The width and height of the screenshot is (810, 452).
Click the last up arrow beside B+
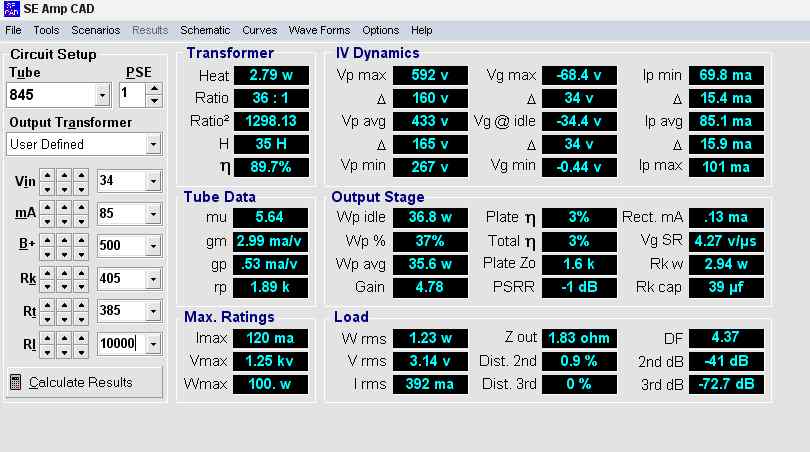coord(81,240)
